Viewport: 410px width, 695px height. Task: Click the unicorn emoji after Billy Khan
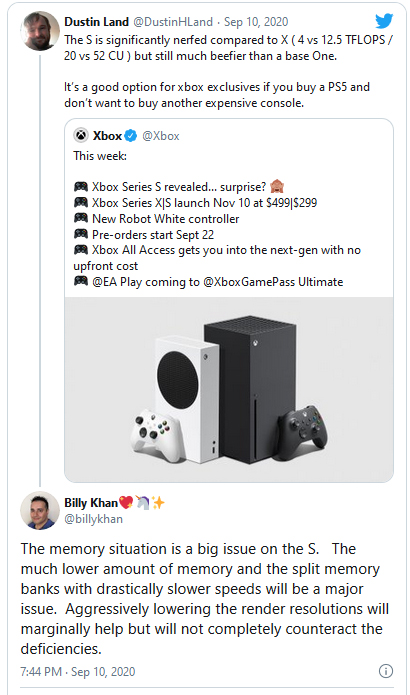coord(142,502)
